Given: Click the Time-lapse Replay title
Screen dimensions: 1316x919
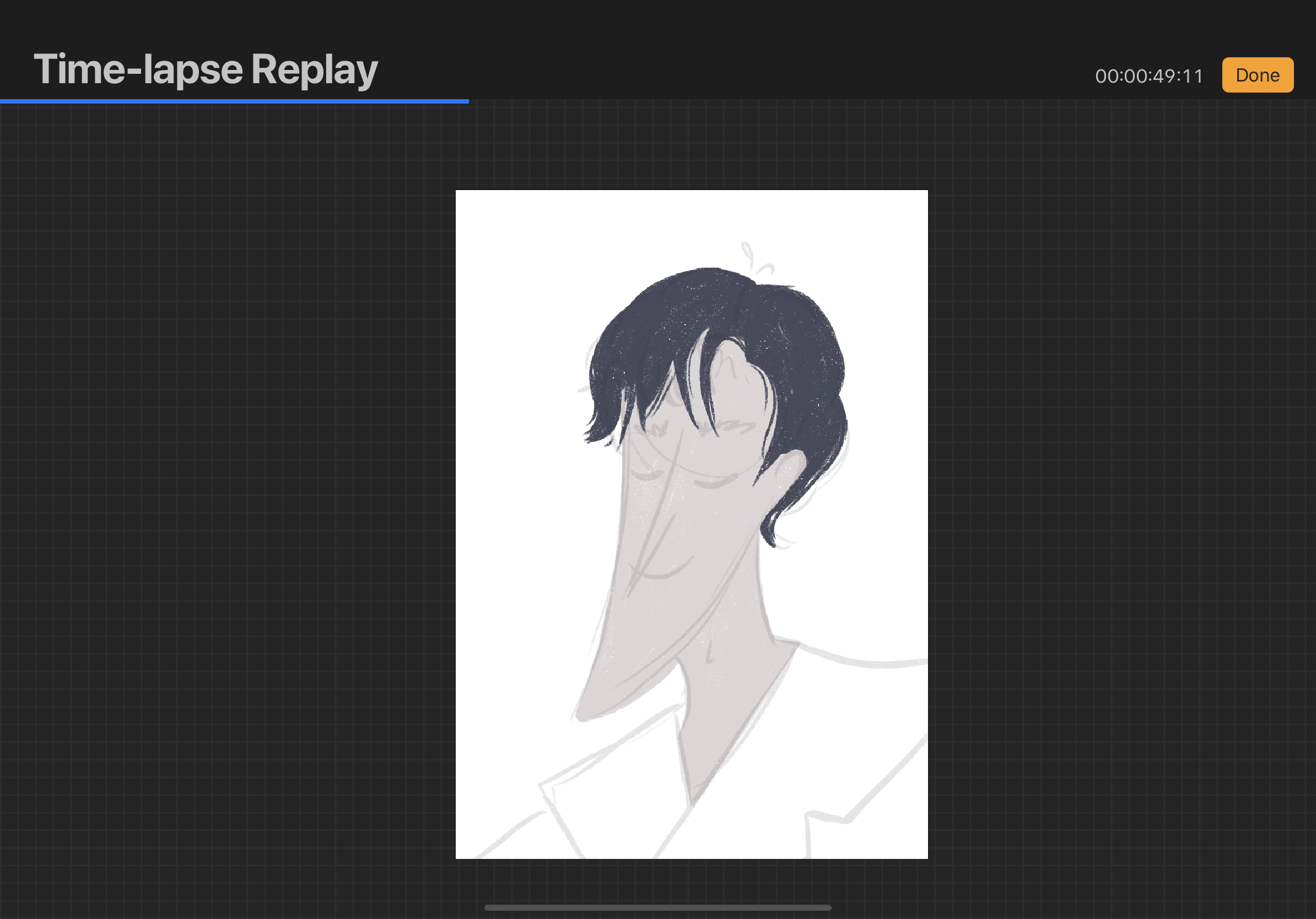Looking at the screenshot, I should coord(206,70).
